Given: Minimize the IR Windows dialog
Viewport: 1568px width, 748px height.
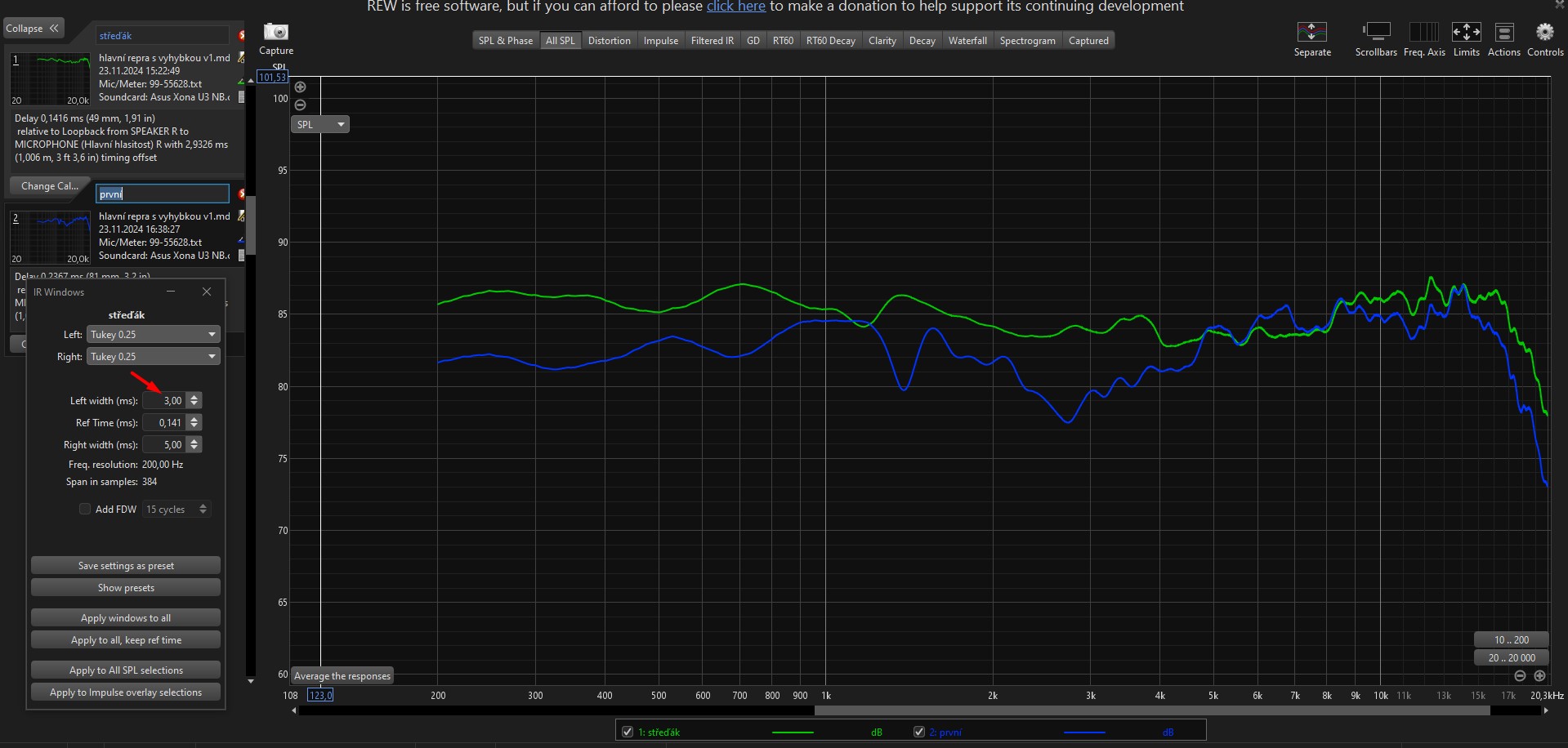Looking at the screenshot, I should tap(171, 292).
